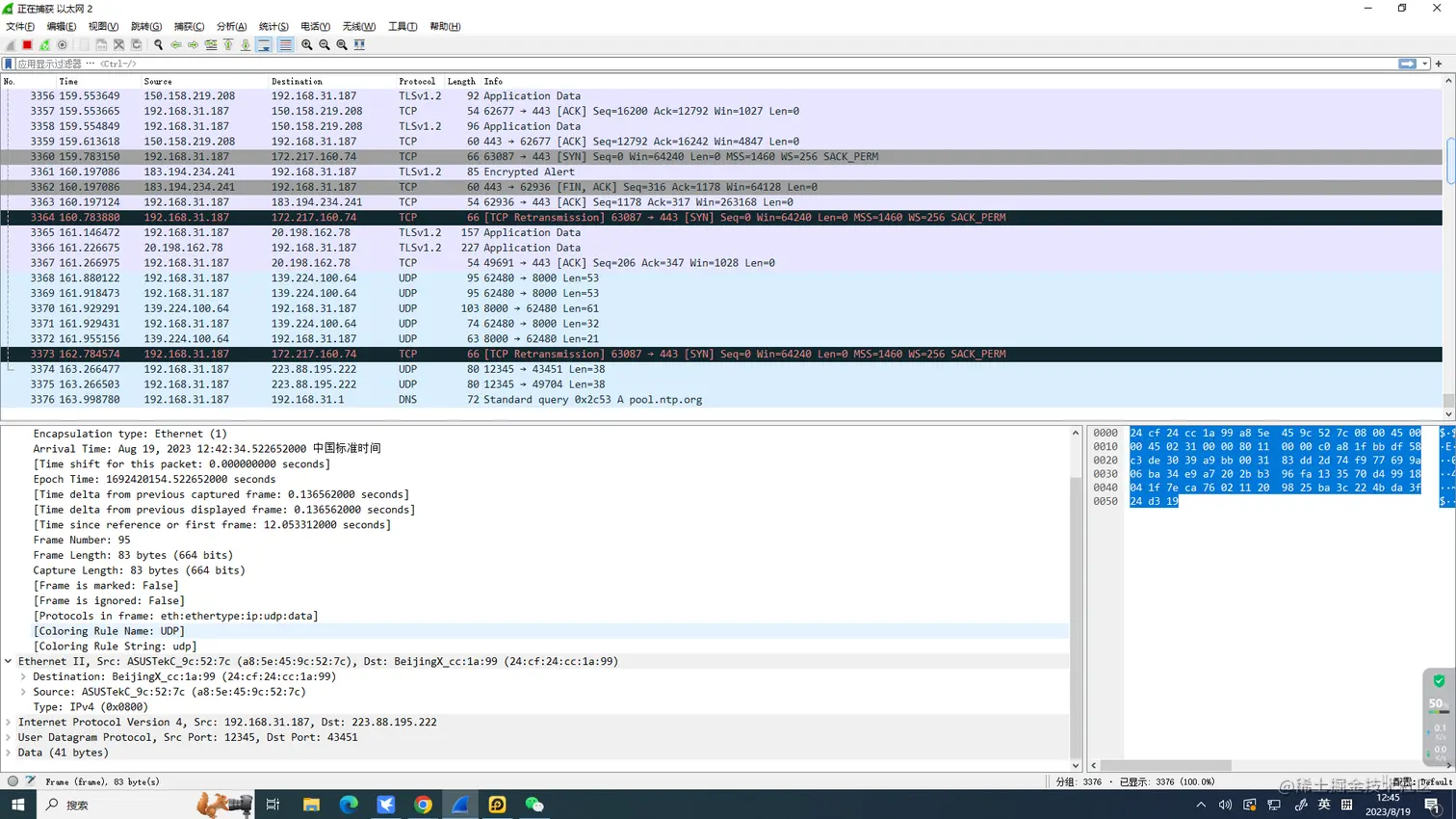Image resolution: width=1456 pixels, height=819 pixels.
Task: Show hidden system tray icons chevron
Action: click(x=1201, y=805)
